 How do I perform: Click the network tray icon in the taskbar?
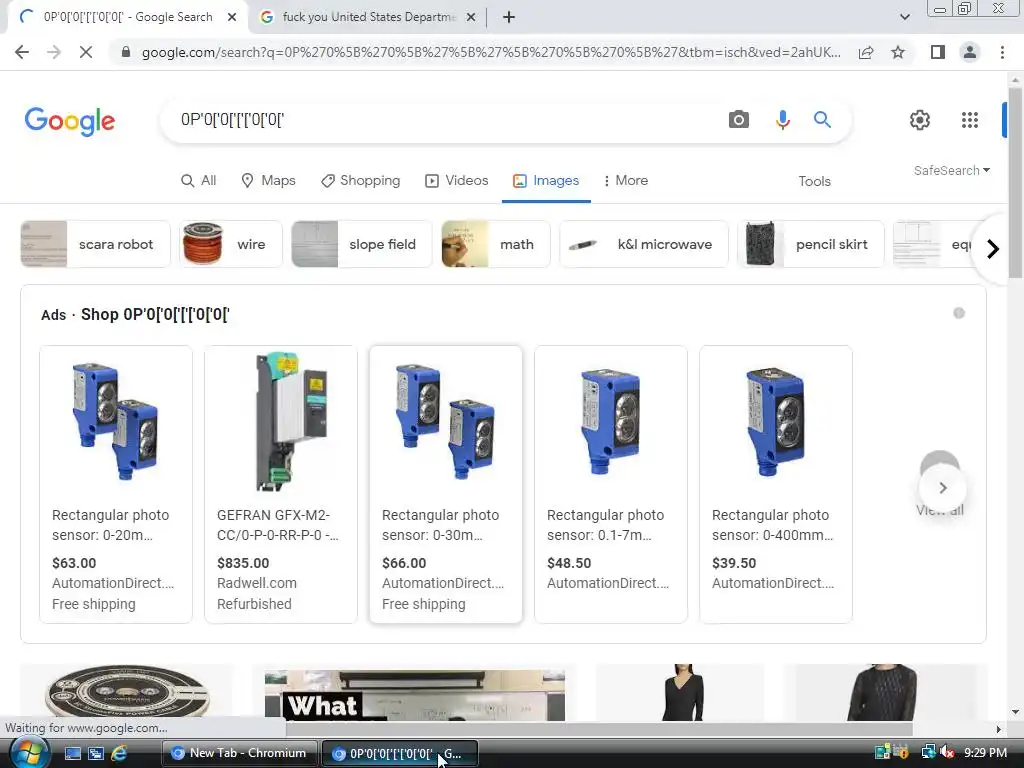point(927,752)
